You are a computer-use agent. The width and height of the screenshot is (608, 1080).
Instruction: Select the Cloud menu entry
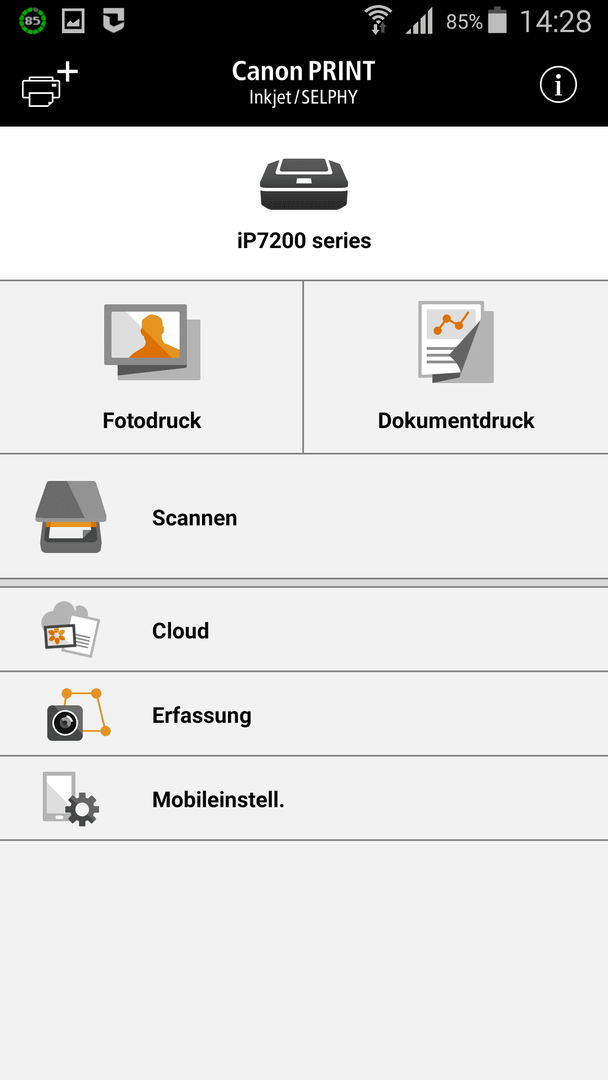(x=304, y=630)
